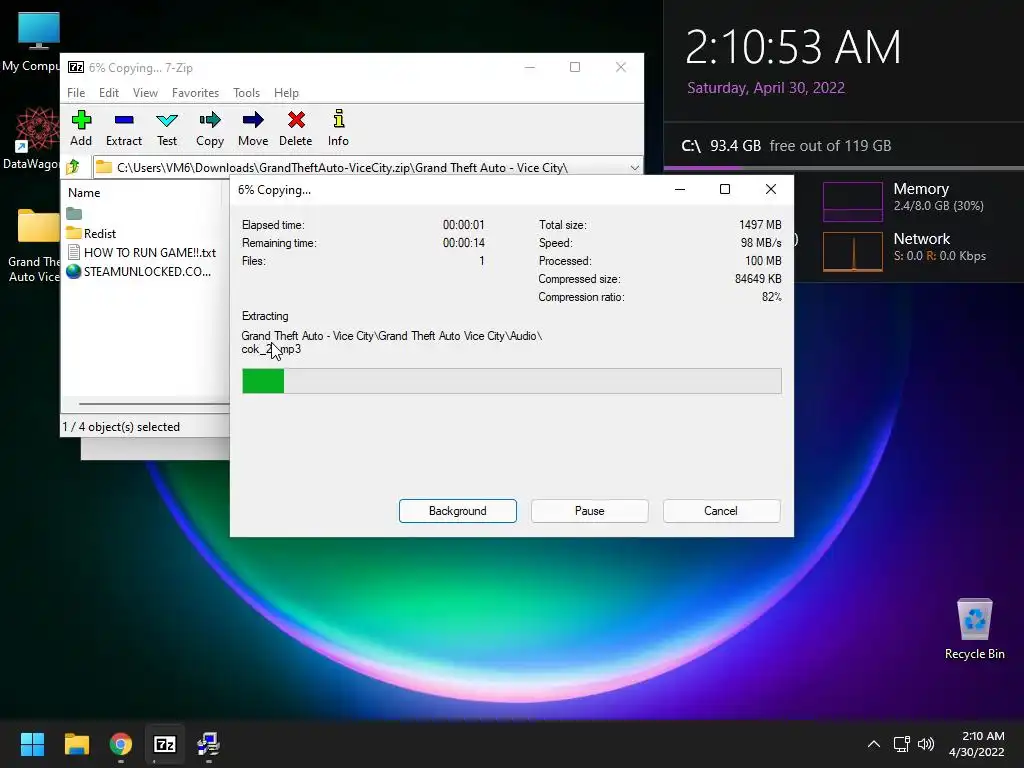The height and width of the screenshot is (768, 1024).
Task: Cancel the copying operation
Action: pos(721,511)
